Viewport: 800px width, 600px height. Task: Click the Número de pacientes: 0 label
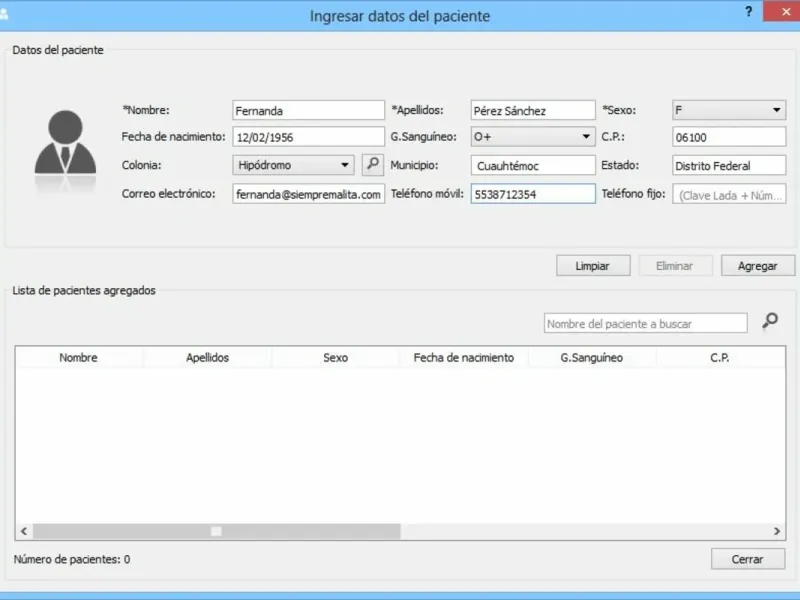click(x=72, y=559)
